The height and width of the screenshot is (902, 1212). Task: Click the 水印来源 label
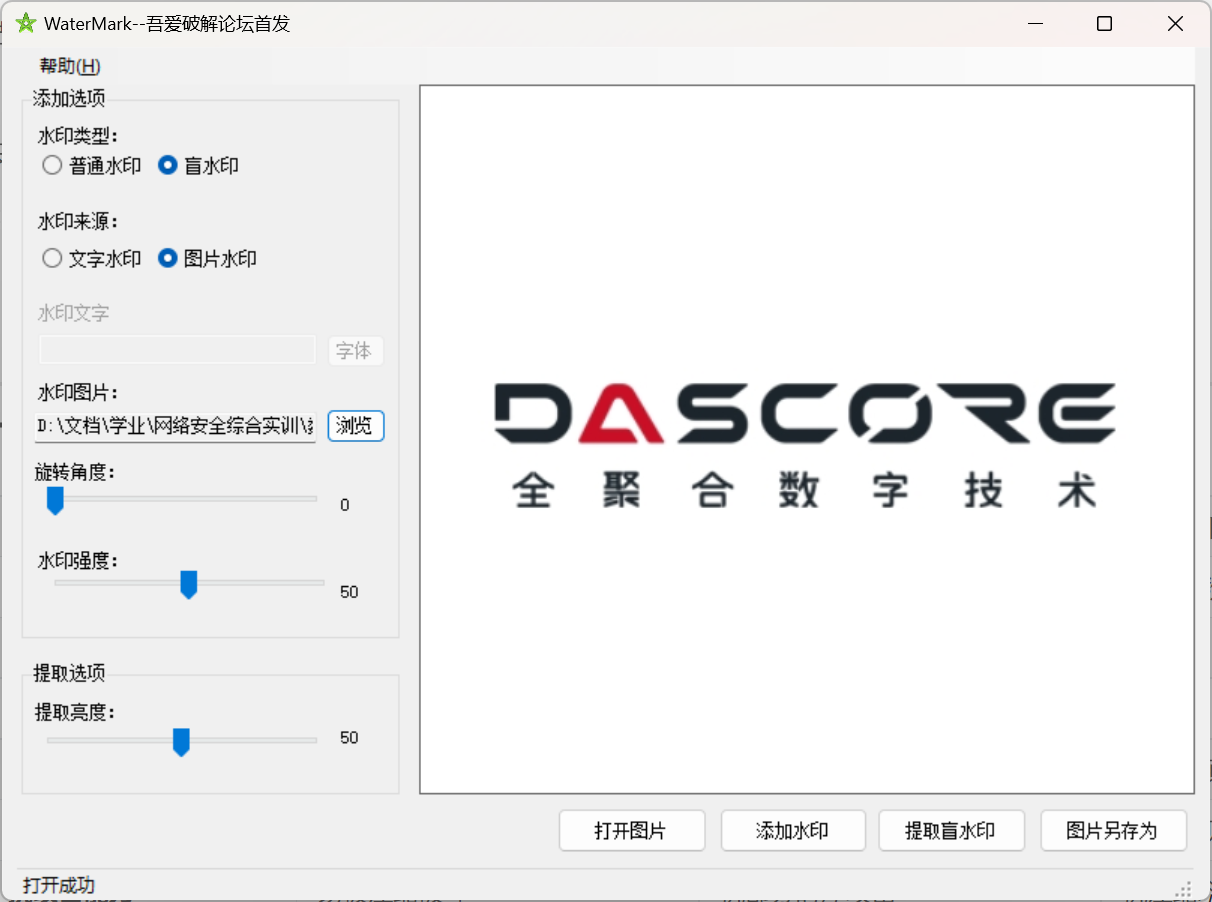point(78,221)
